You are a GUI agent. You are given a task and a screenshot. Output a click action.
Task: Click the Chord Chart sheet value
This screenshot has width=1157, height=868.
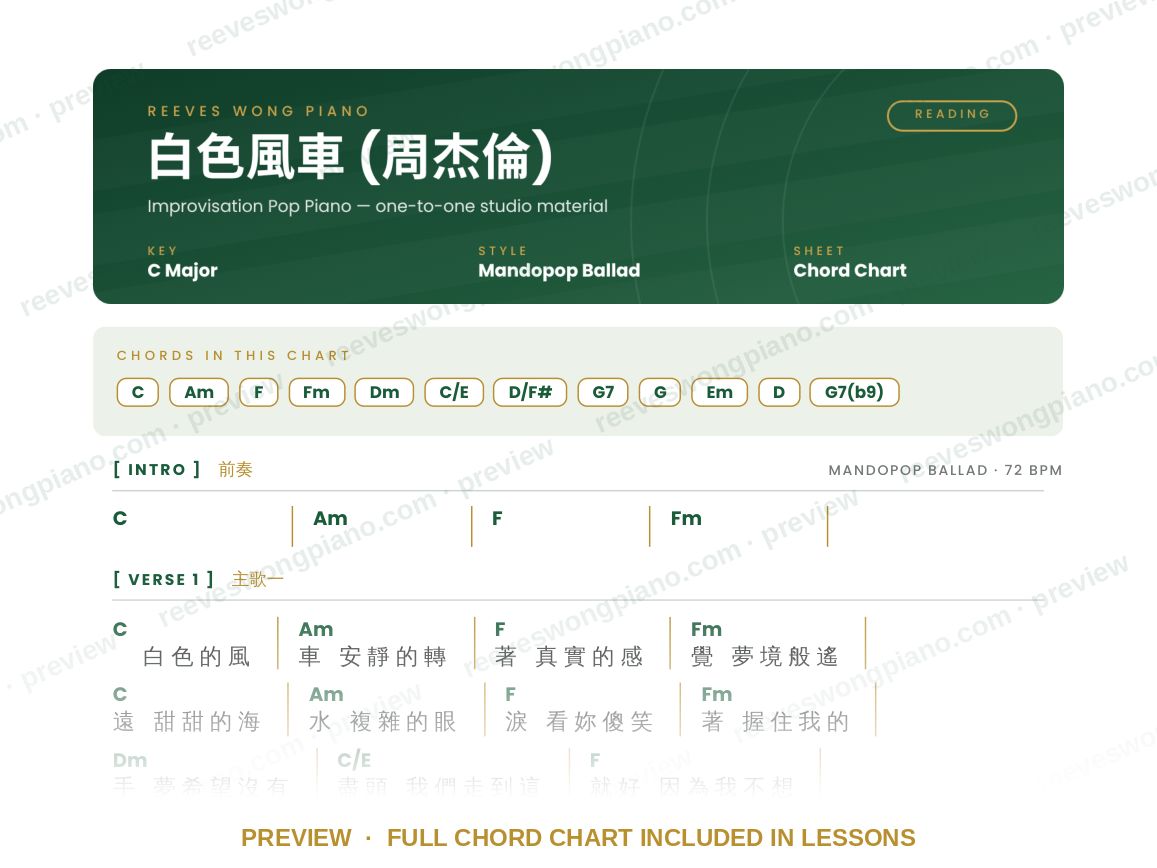(x=849, y=270)
